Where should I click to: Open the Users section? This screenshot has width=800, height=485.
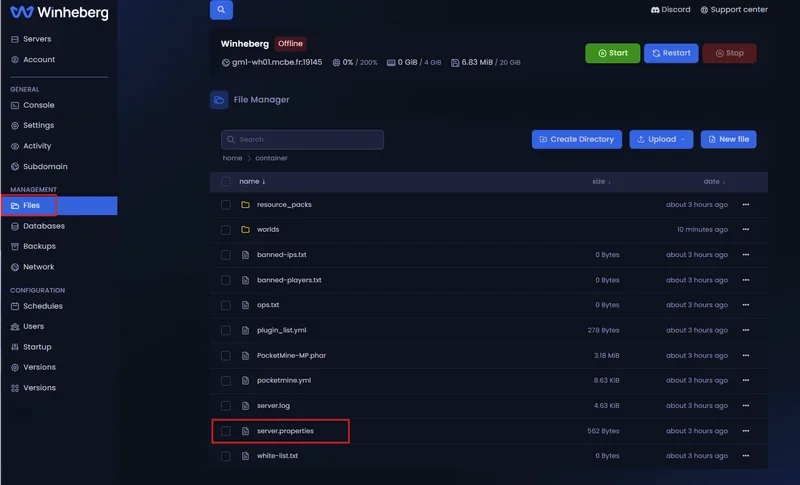[28, 326]
